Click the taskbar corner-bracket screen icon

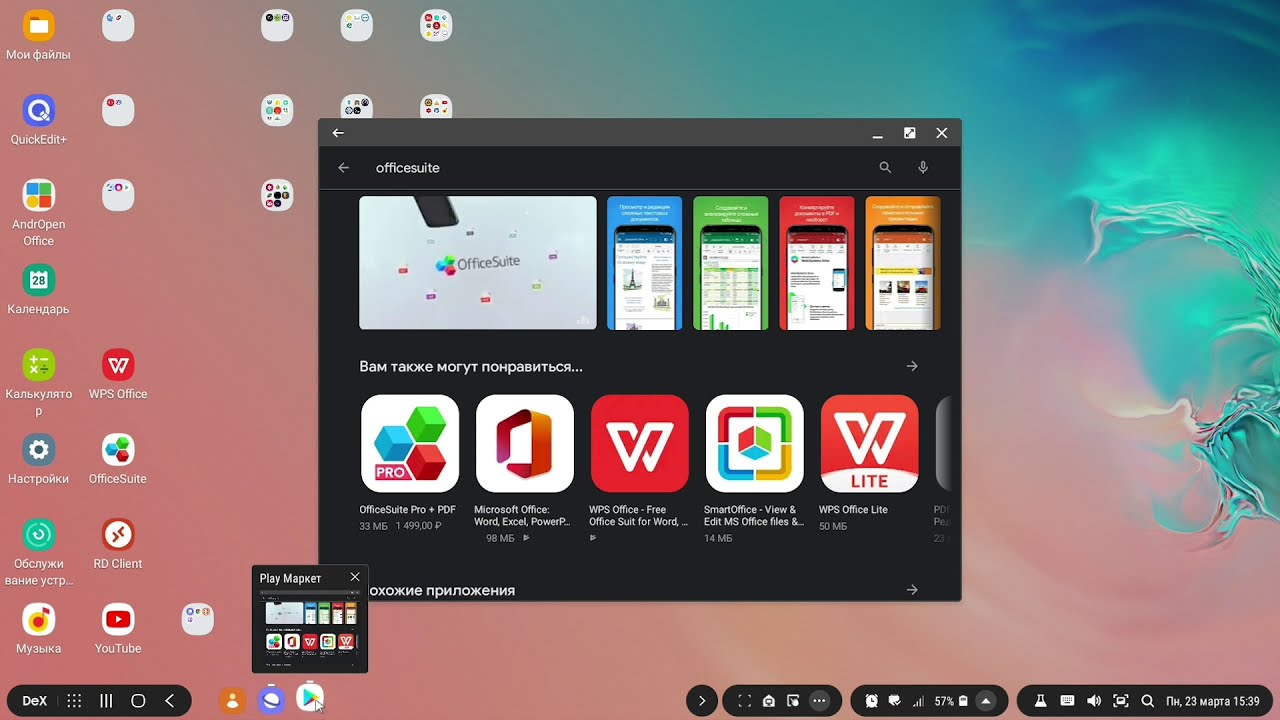coord(744,701)
